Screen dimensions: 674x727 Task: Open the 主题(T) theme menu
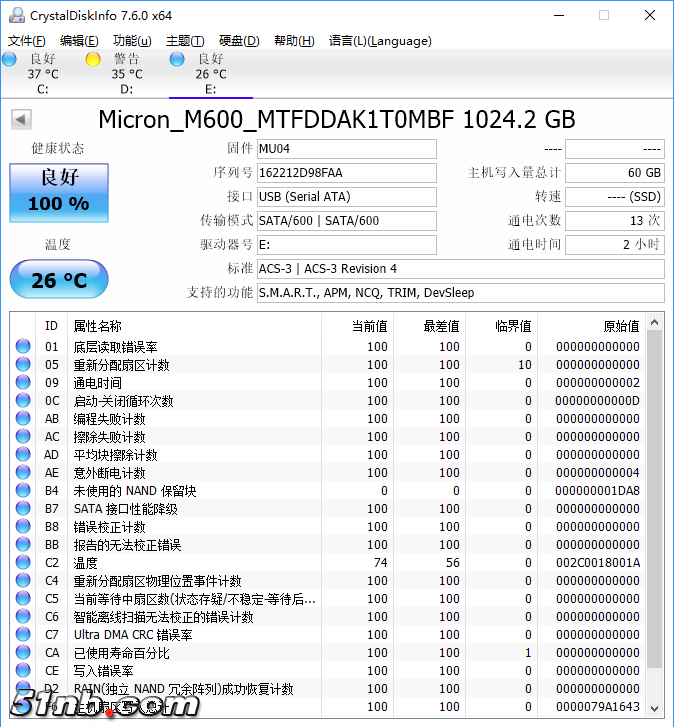[x=185, y=41]
